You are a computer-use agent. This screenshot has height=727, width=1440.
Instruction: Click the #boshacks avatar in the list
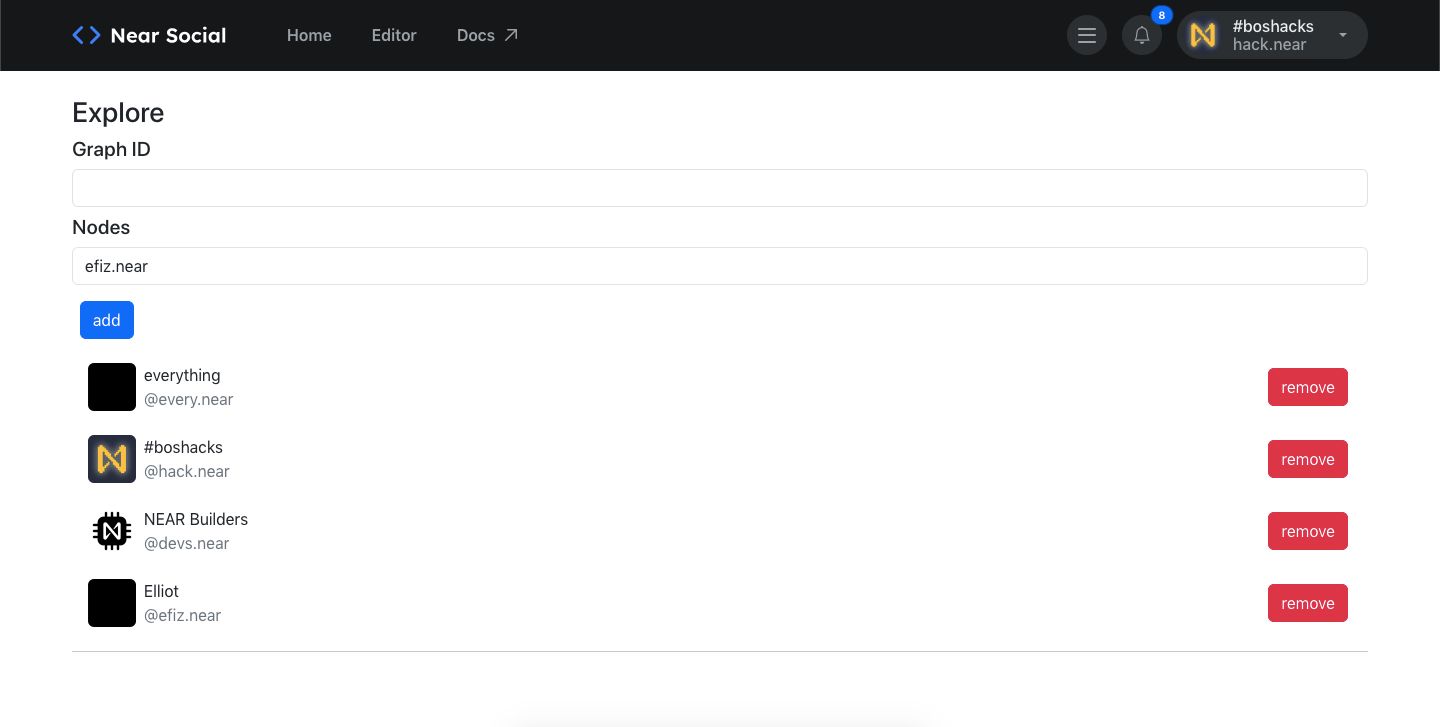click(x=112, y=459)
